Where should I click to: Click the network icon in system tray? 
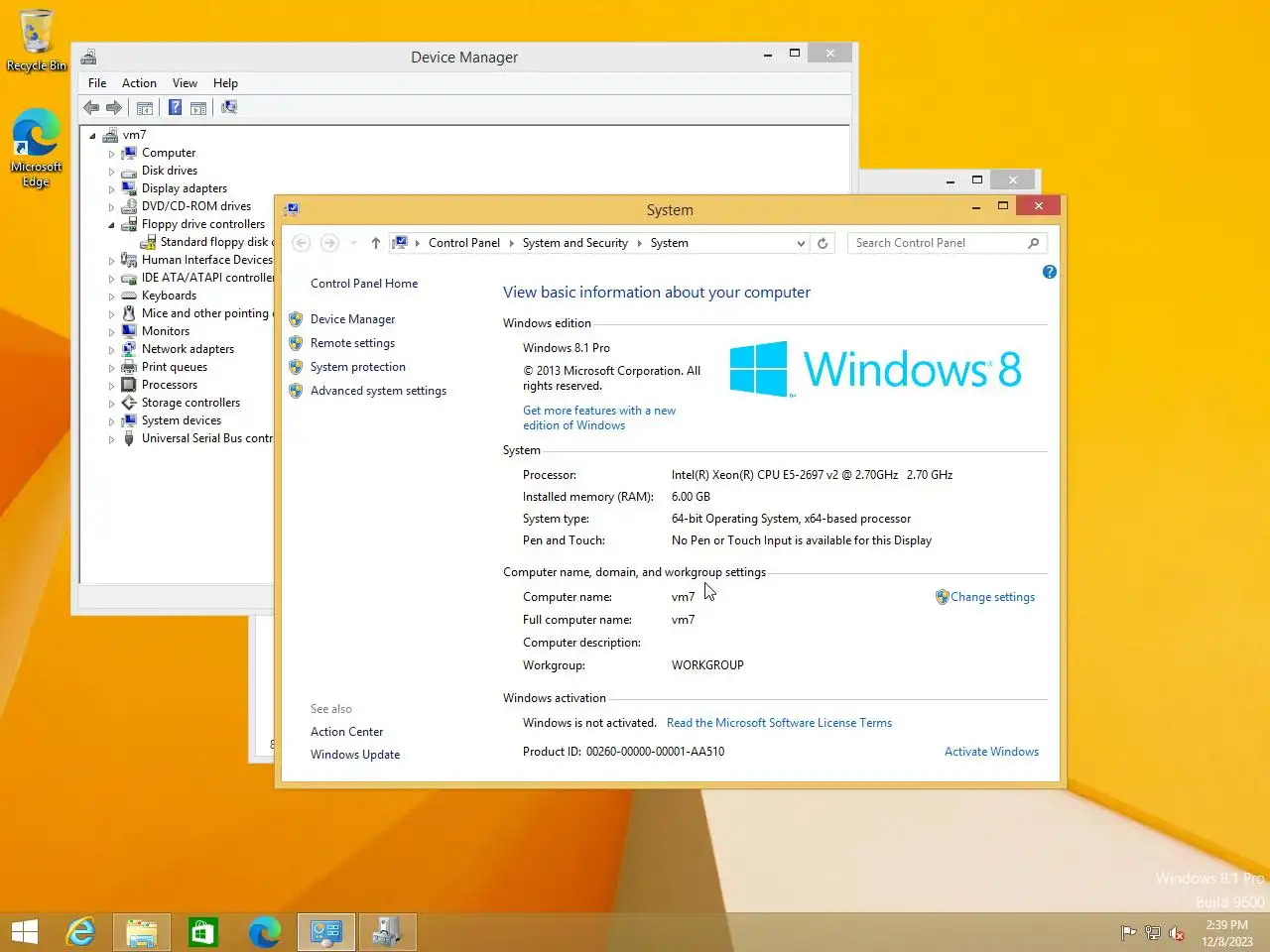point(1152,933)
